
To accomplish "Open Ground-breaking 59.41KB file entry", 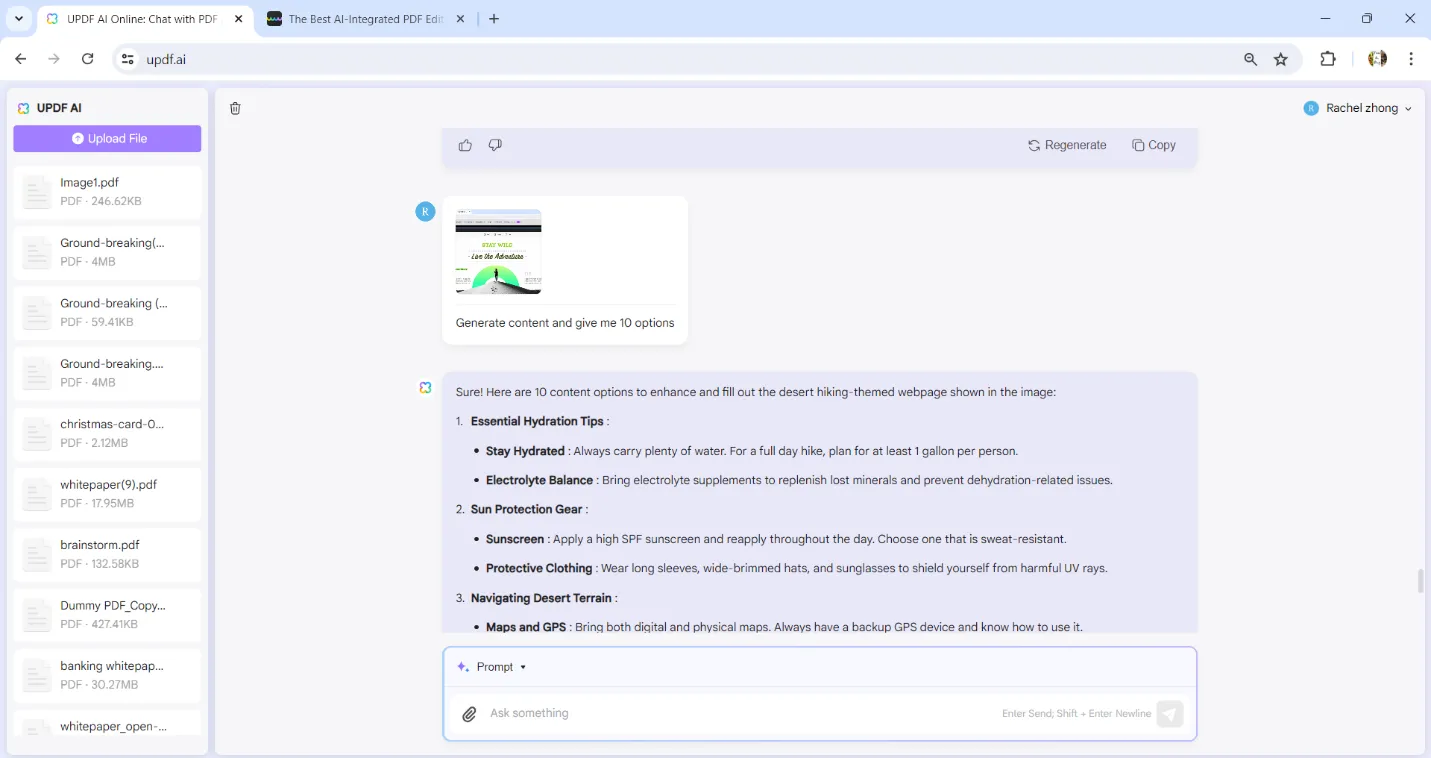I will click(107, 313).
